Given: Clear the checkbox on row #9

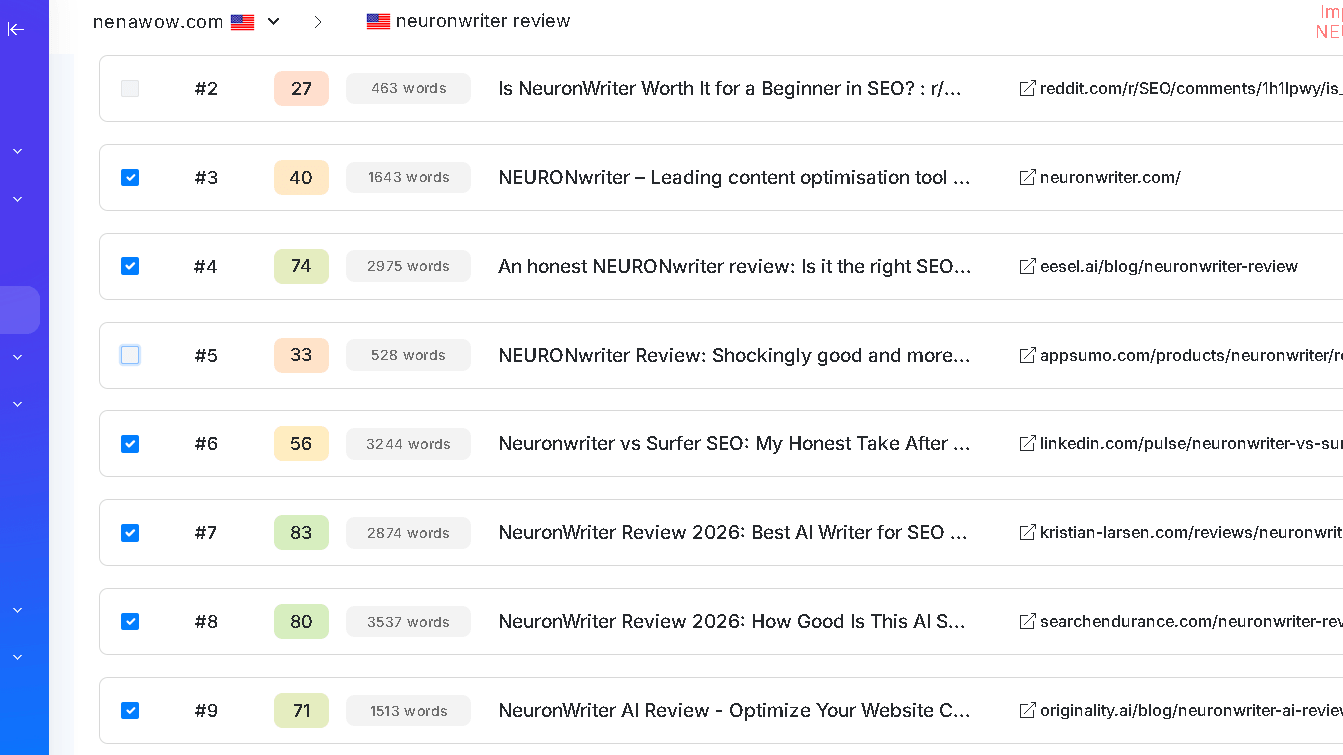Looking at the screenshot, I should [x=130, y=710].
